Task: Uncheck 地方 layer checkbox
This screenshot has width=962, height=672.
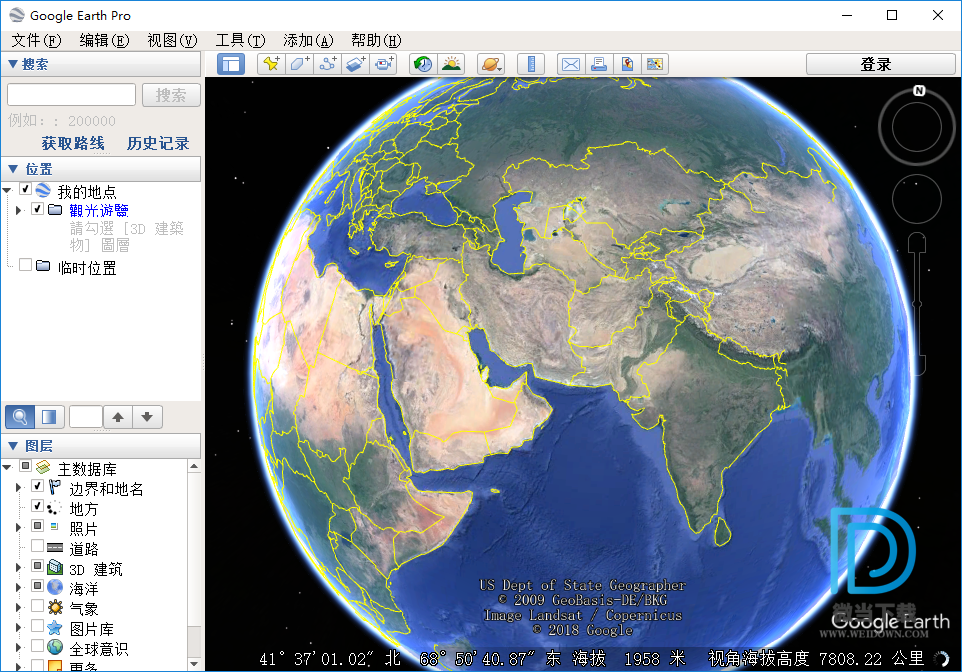Action: point(37,506)
